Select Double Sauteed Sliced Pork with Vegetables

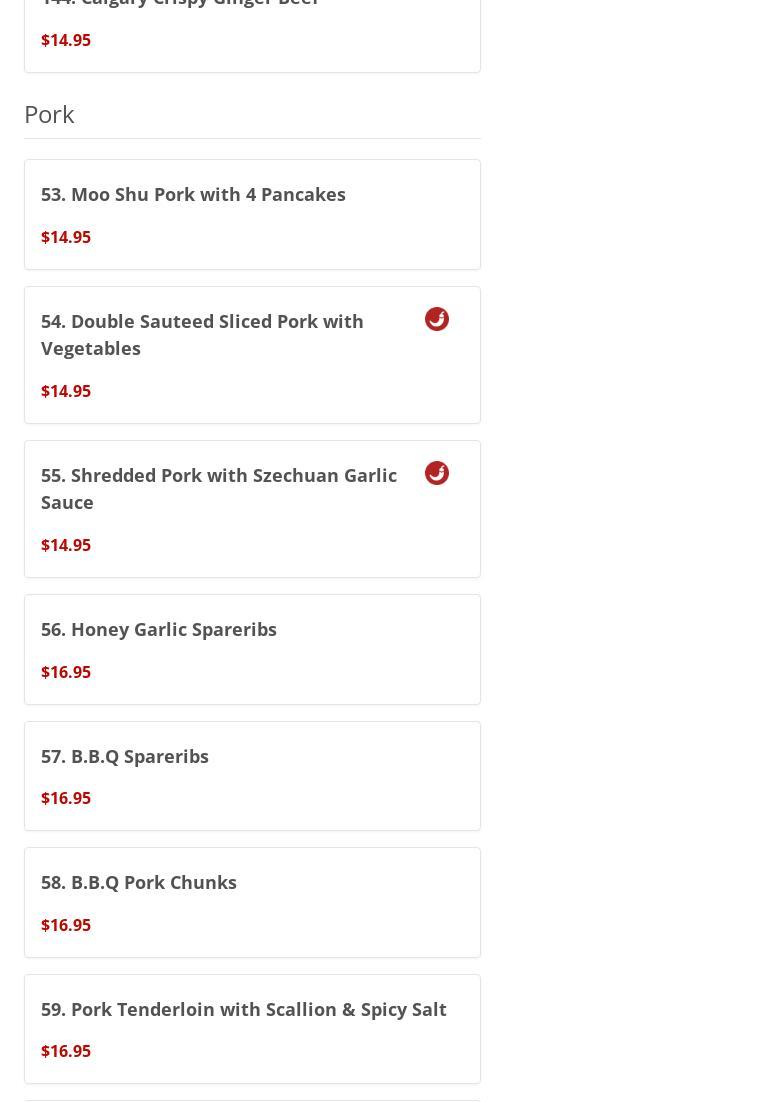(202, 334)
